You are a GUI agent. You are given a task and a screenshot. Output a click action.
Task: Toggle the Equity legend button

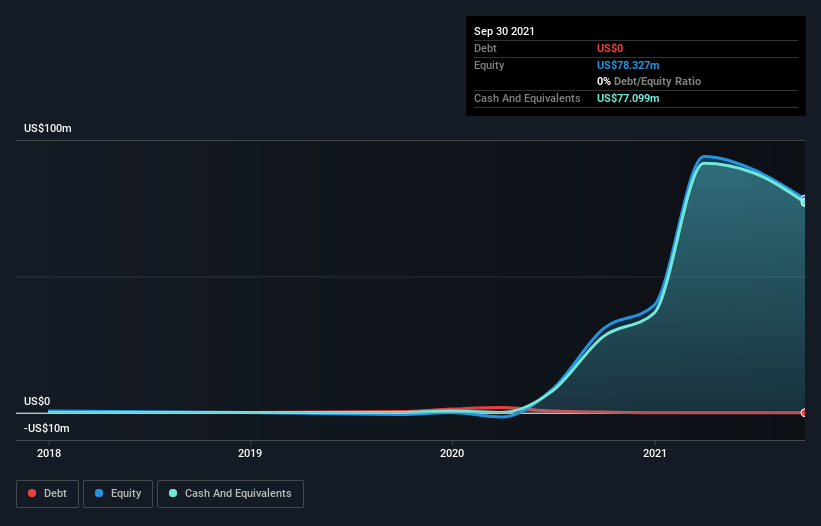point(118,494)
